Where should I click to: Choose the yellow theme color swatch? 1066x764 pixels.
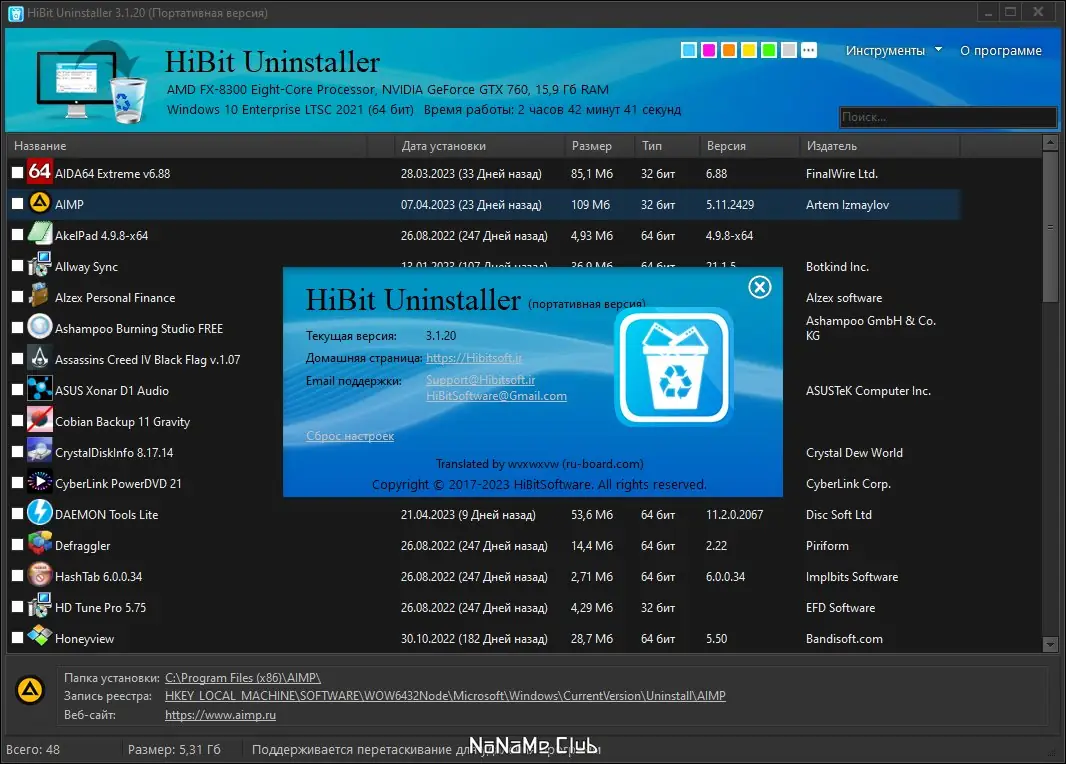tap(749, 50)
